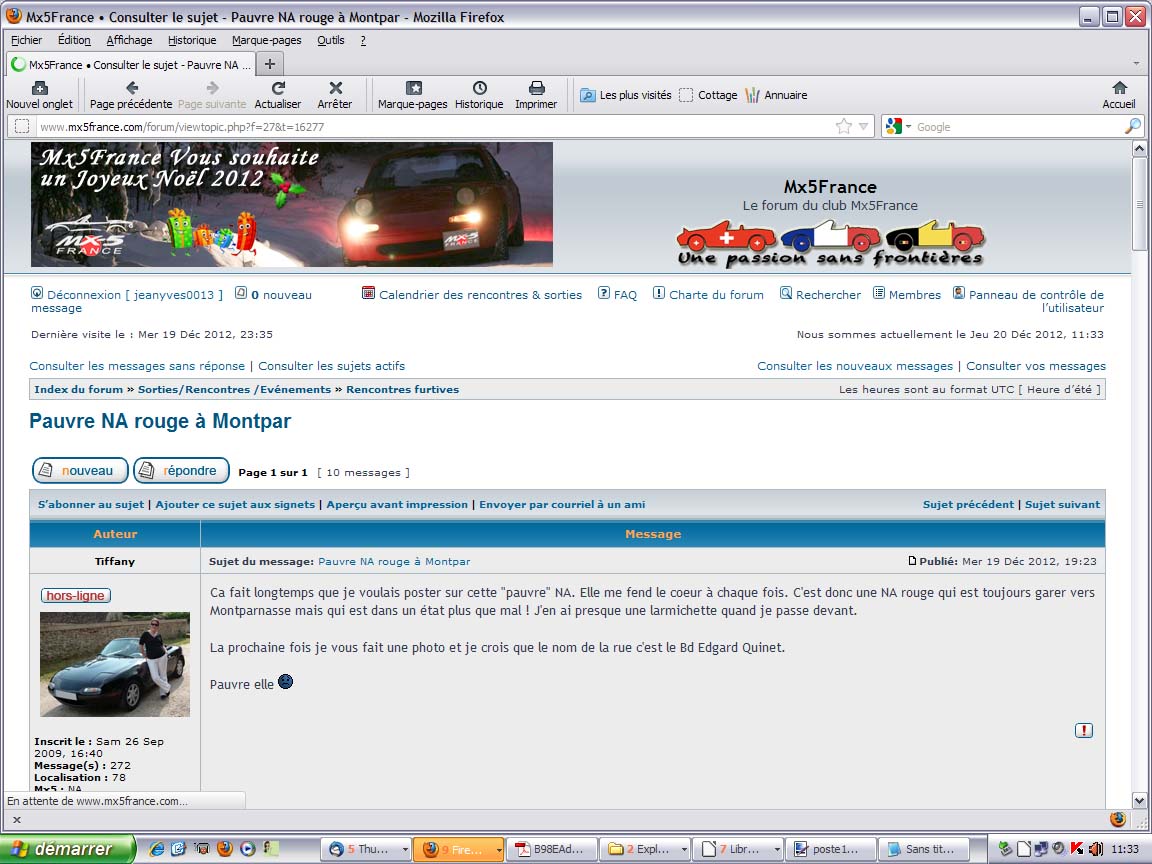Image resolution: width=1152 pixels, height=864 pixels.
Task: Open Membres link
Action: 915,295
